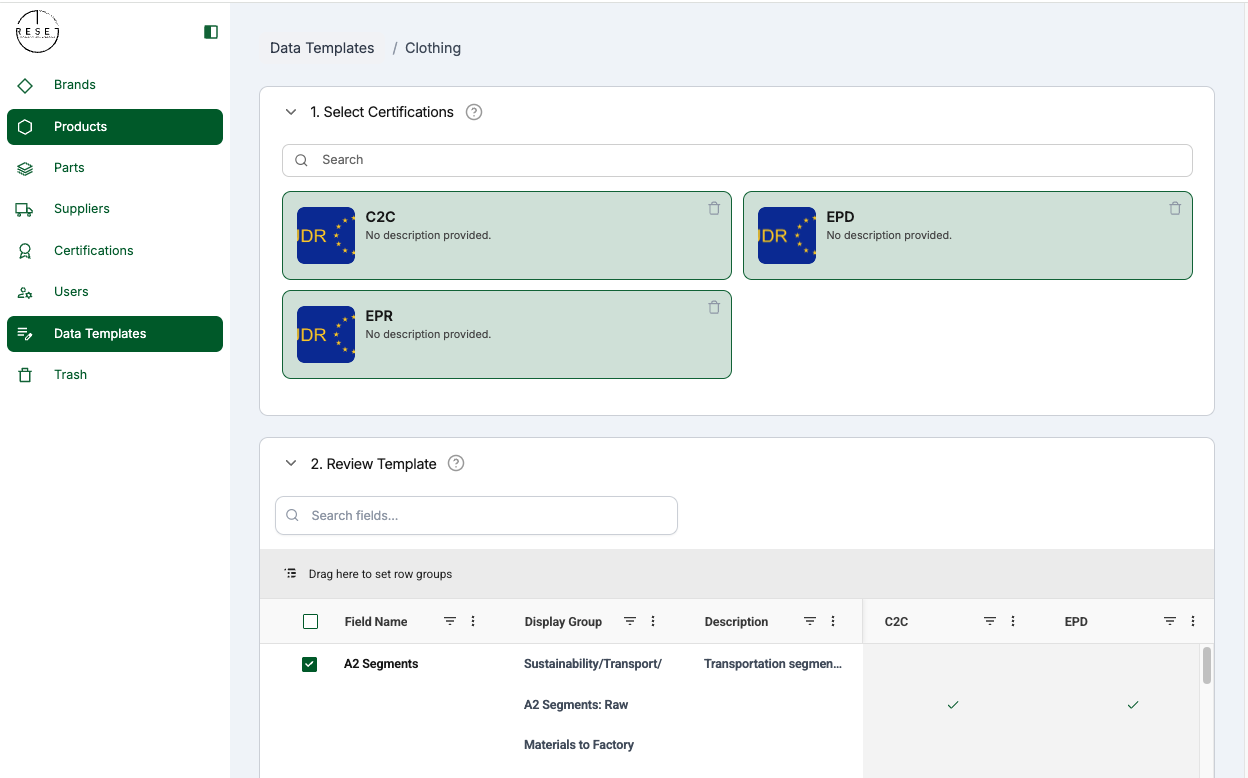1248x778 pixels.
Task: Uncheck the A2 Segments row checkbox
Action: (310, 664)
